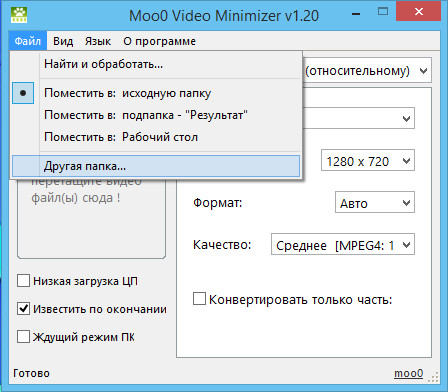
Task: Click the window resize grip
Action: (433, 376)
